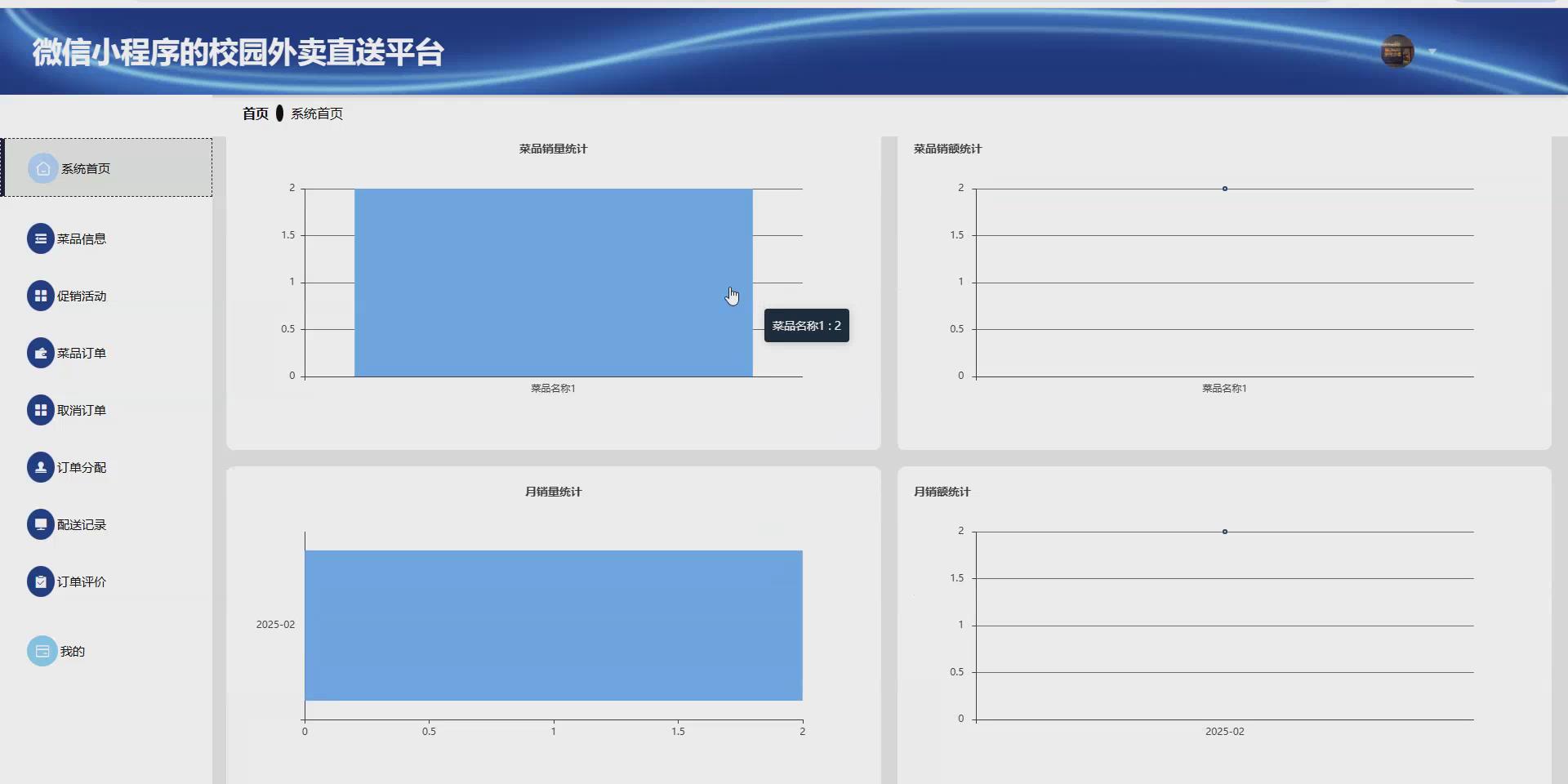The image size is (1568, 784).
Task: Expand the dropdown arrow next to avatar
Action: point(1432,51)
